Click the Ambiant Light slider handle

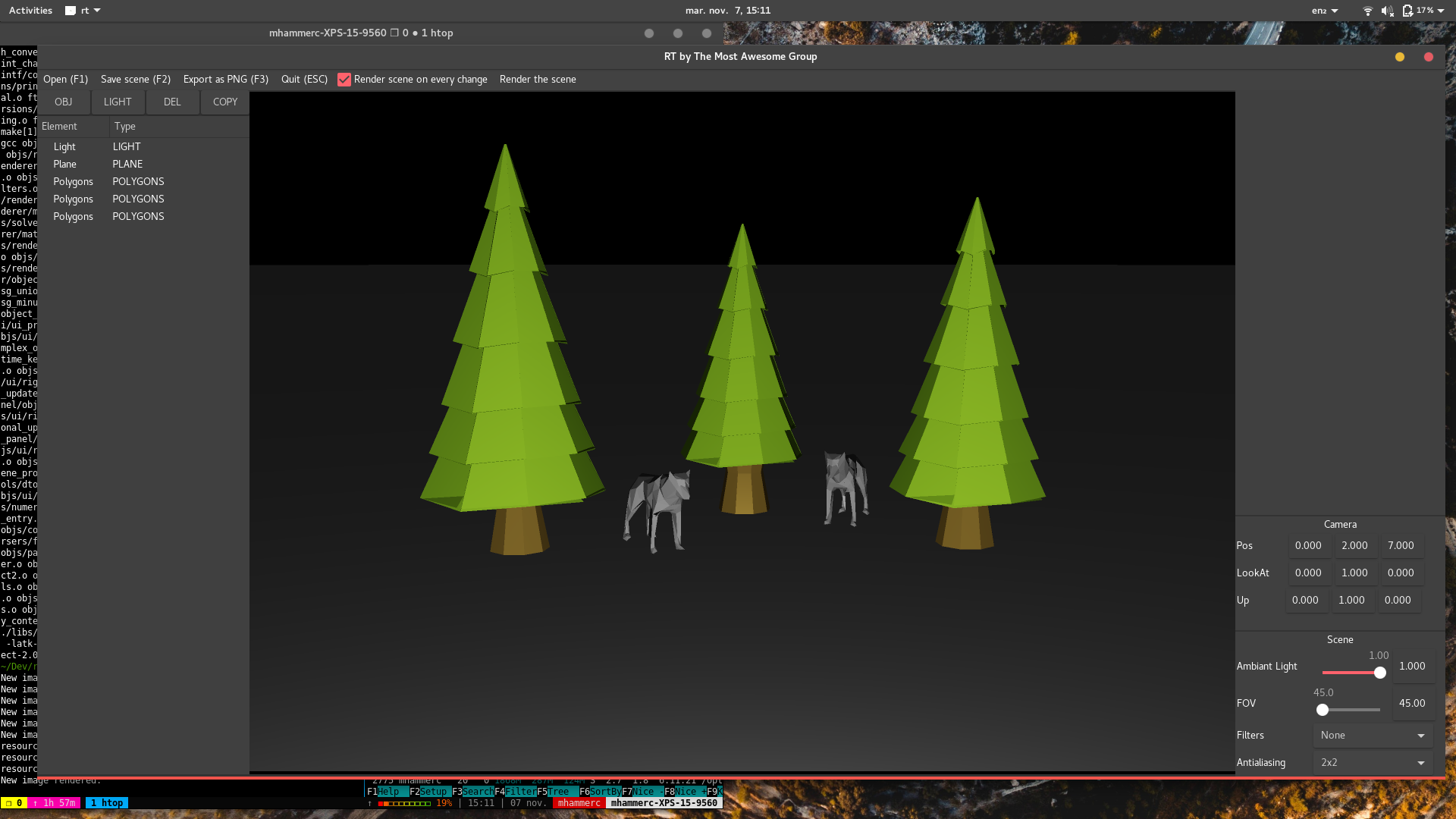click(1380, 673)
